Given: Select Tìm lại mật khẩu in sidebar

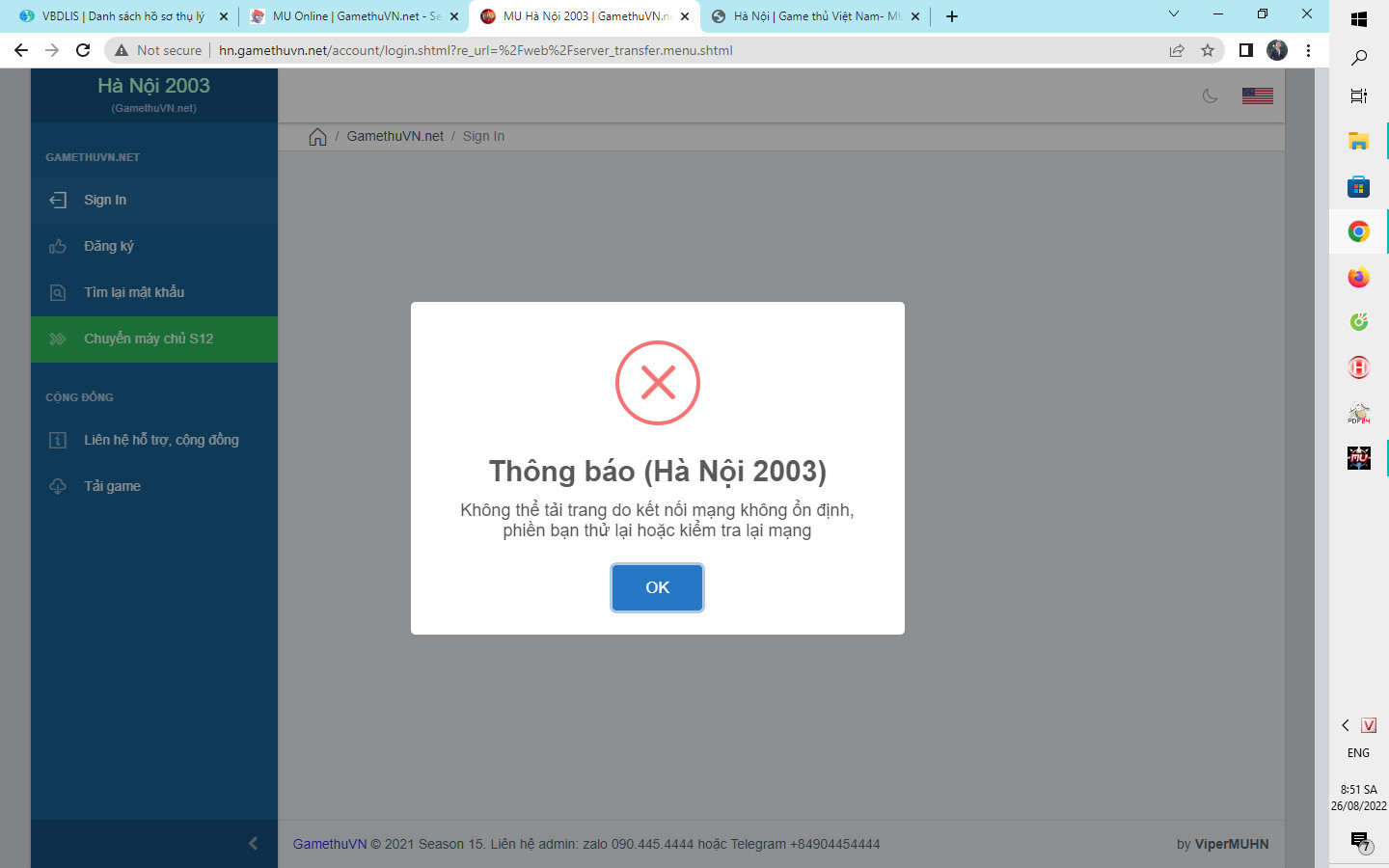Looking at the screenshot, I should pyautogui.click(x=133, y=292).
